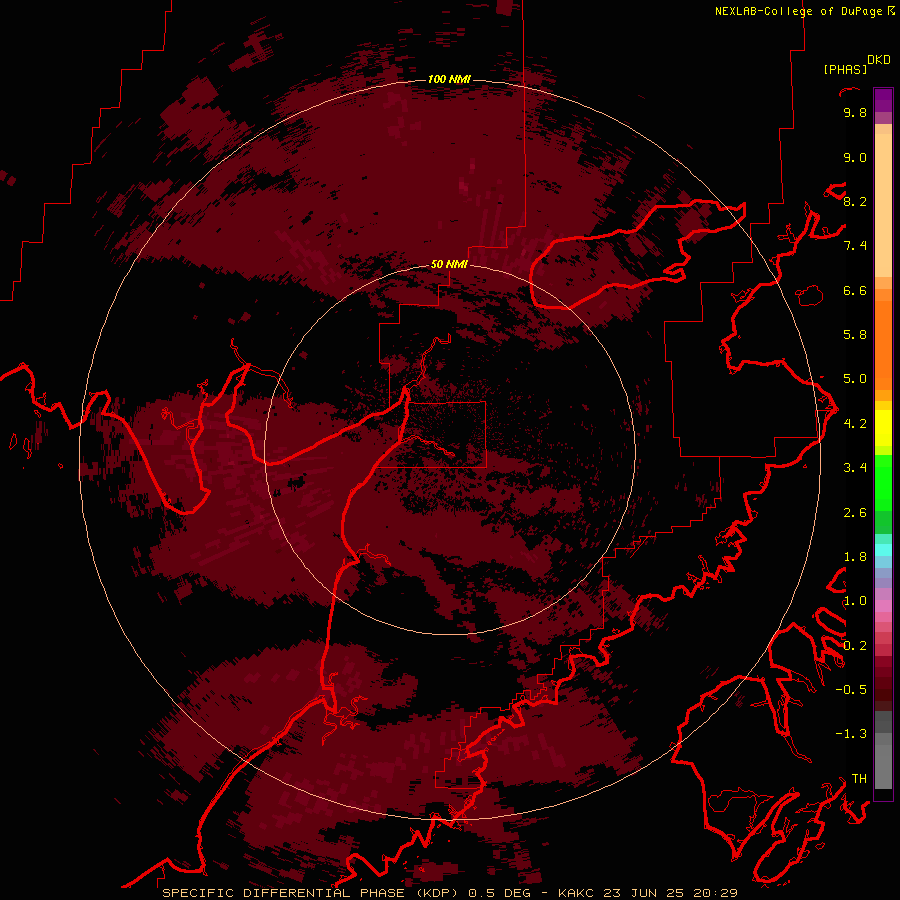Click the KAKC radar site identifier
The image size is (900, 900).
577,893
